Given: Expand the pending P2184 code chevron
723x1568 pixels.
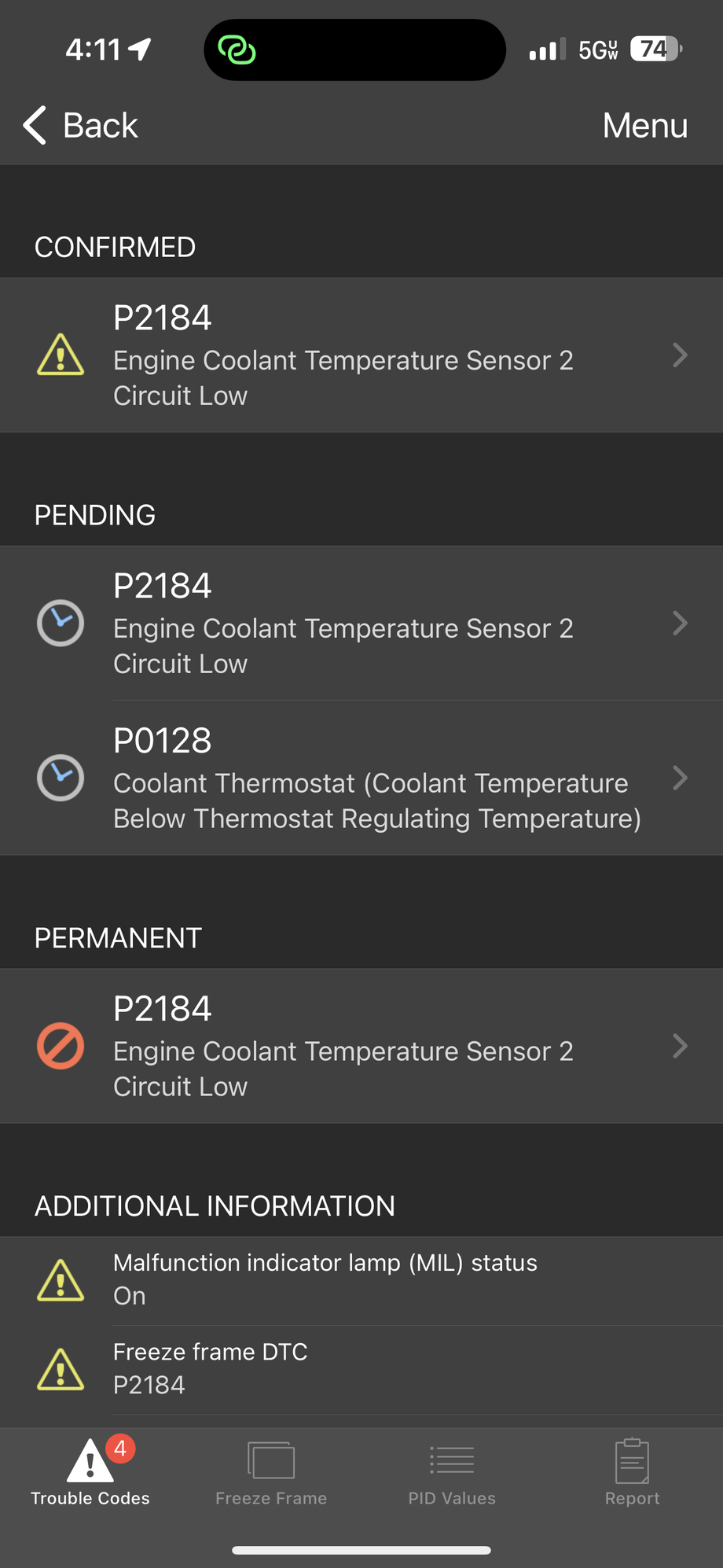Looking at the screenshot, I should point(680,623).
